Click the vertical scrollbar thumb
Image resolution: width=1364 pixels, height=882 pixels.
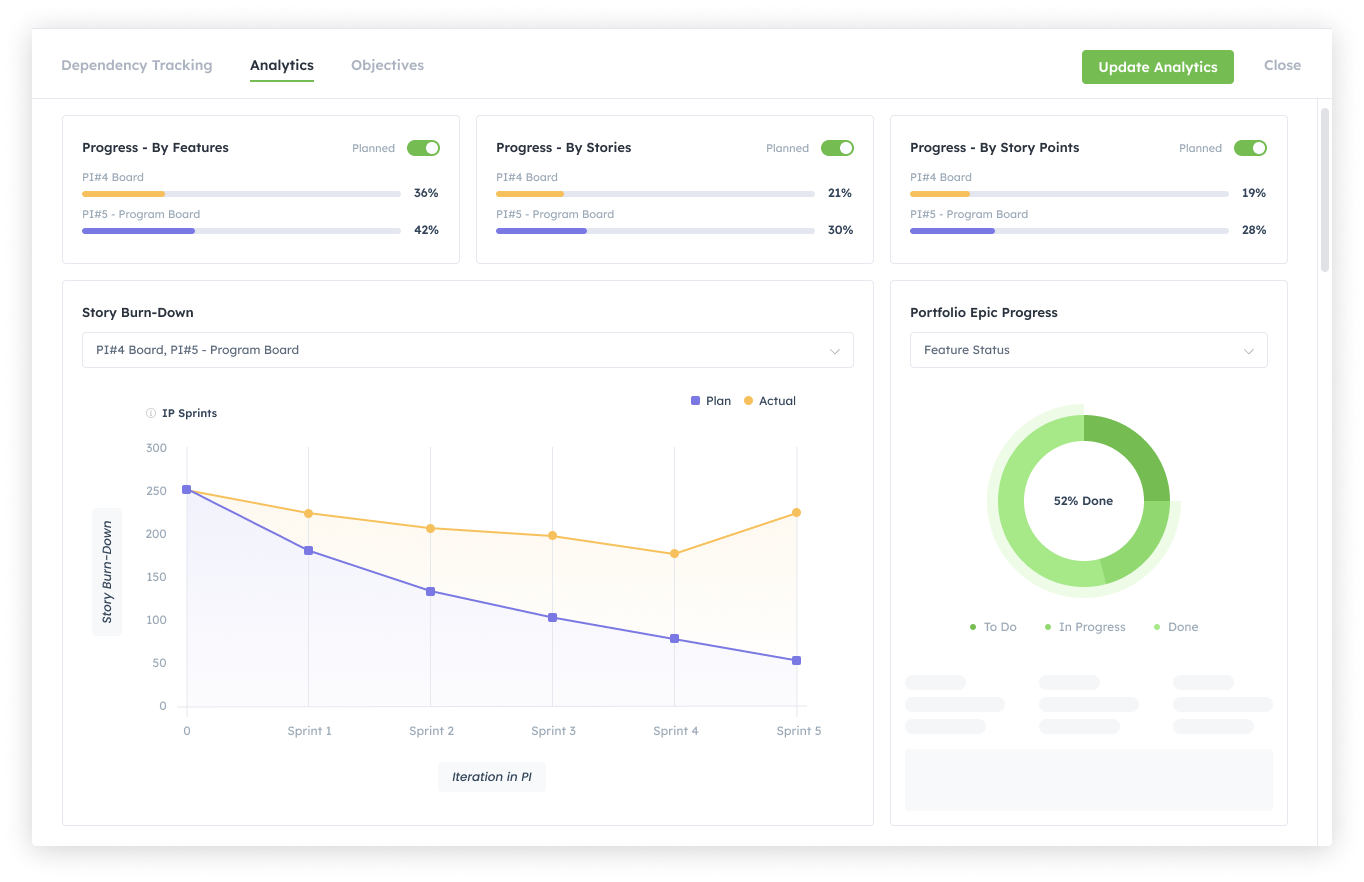click(1325, 190)
